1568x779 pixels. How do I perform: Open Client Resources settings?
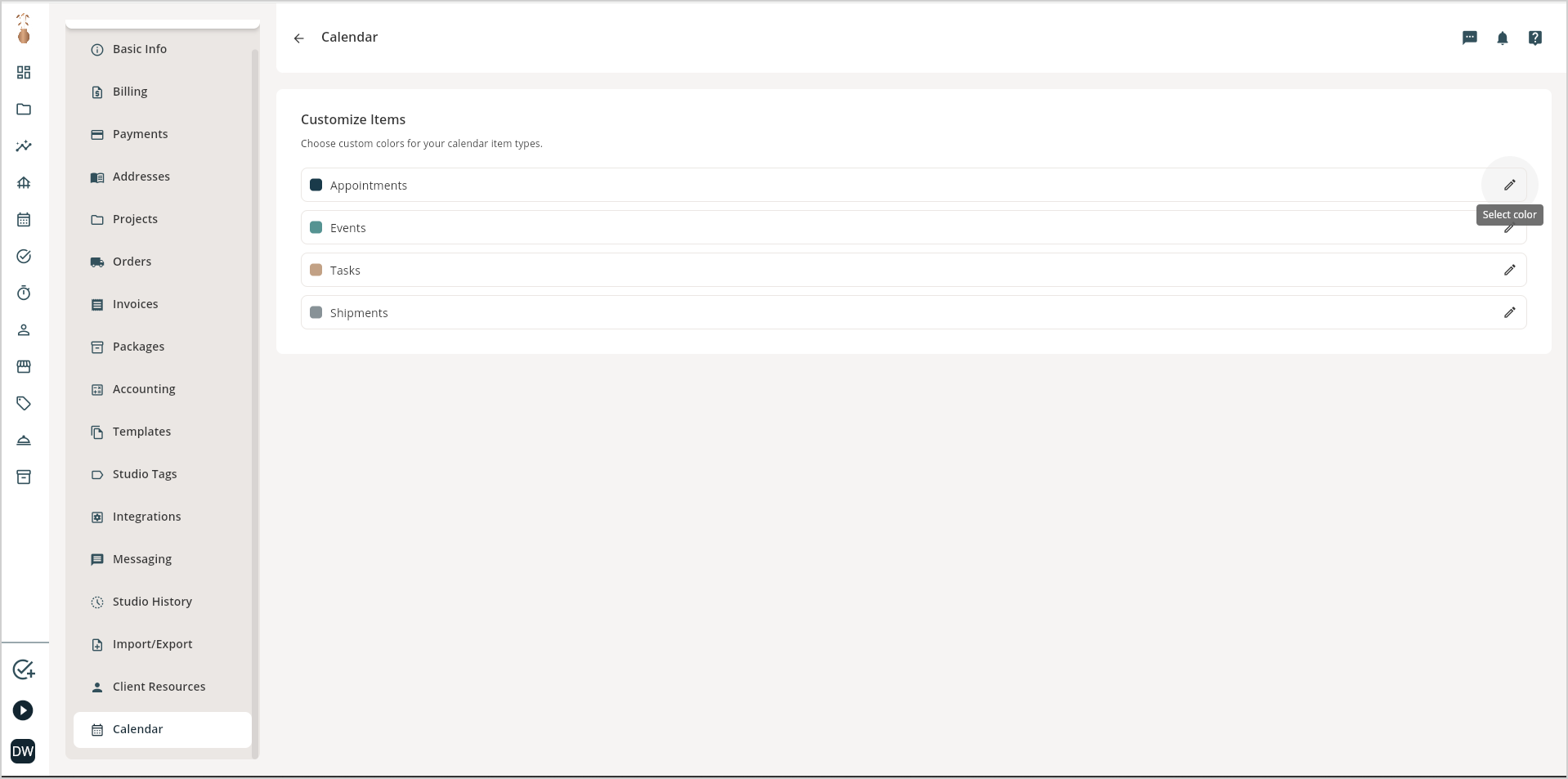[163, 687]
